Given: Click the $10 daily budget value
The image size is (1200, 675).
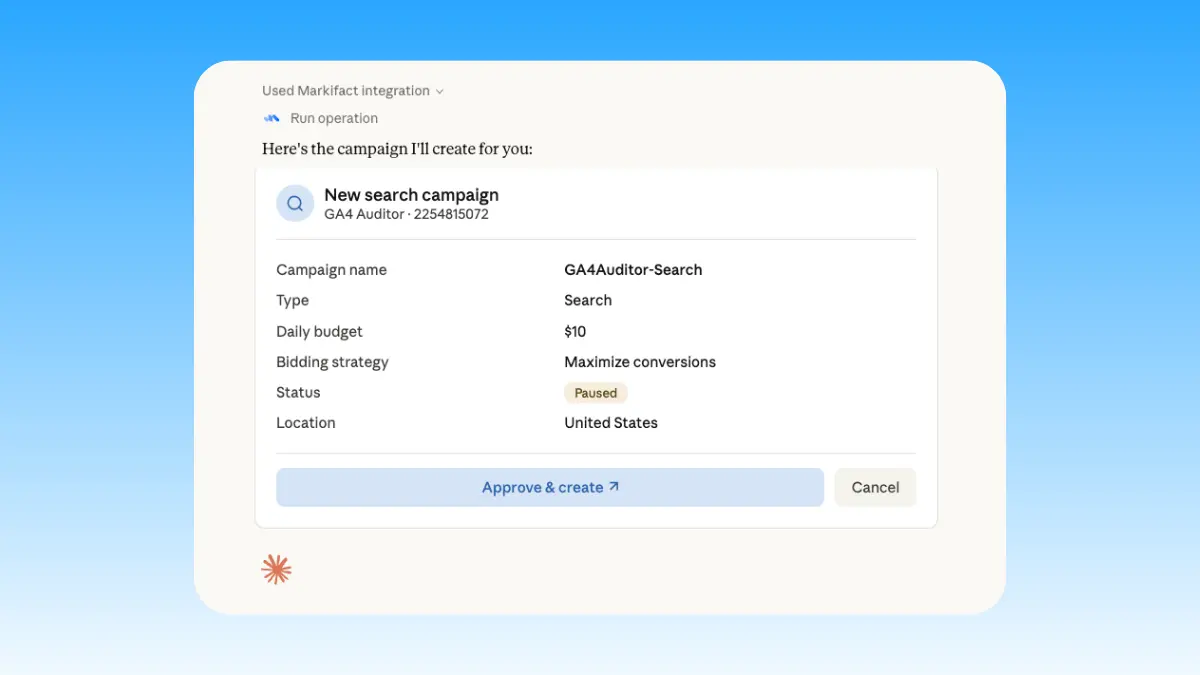Looking at the screenshot, I should [x=575, y=331].
